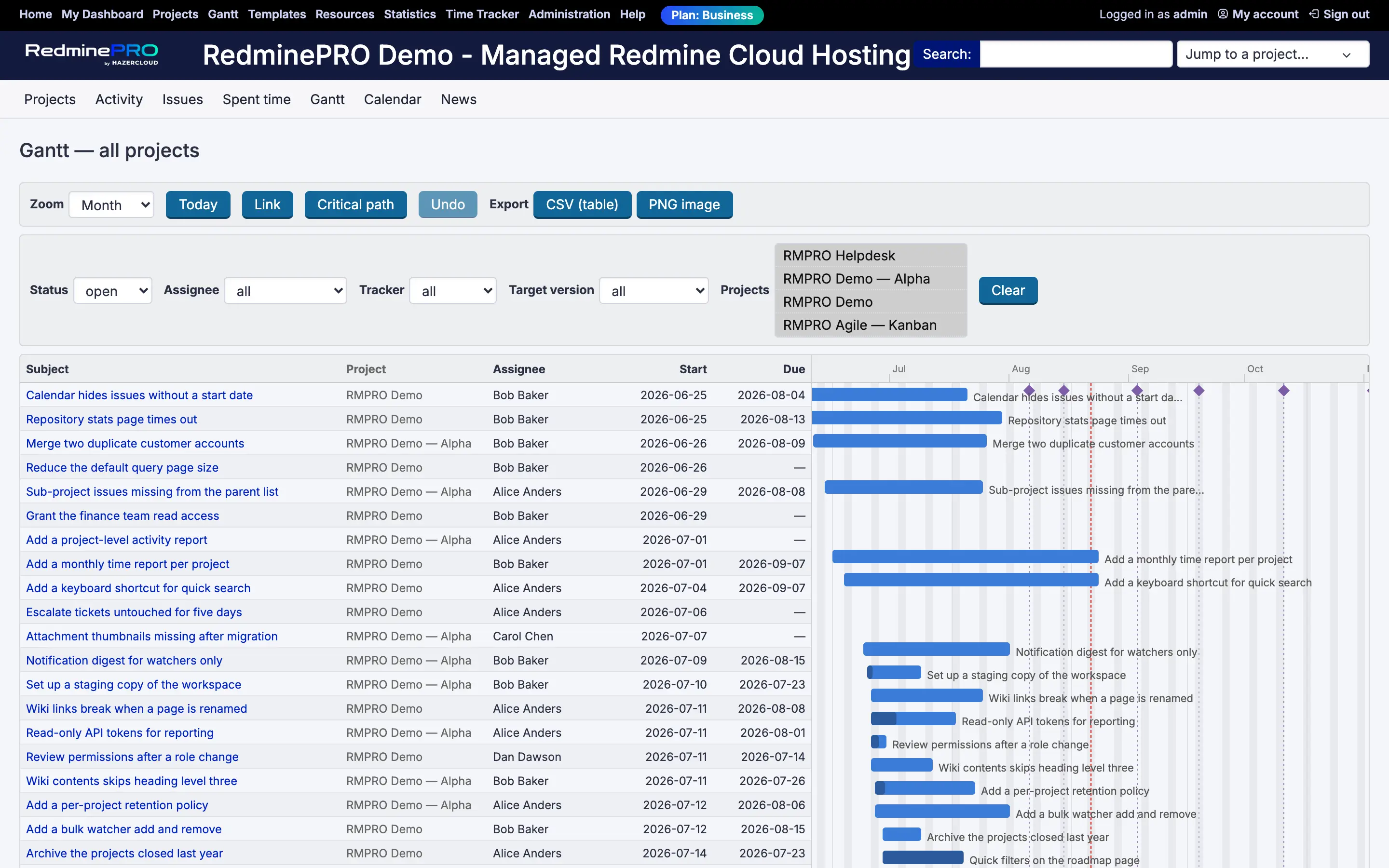1389x868 pixels.
Task: Click the Gantt bar for Notification digest for watchers
Action: [x=937, y=649]
